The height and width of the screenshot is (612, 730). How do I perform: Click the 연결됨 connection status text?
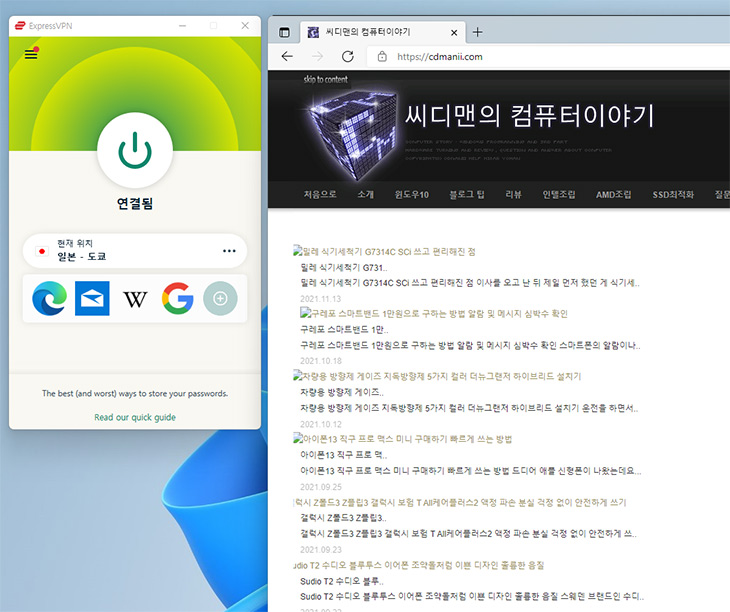point(135,203)
